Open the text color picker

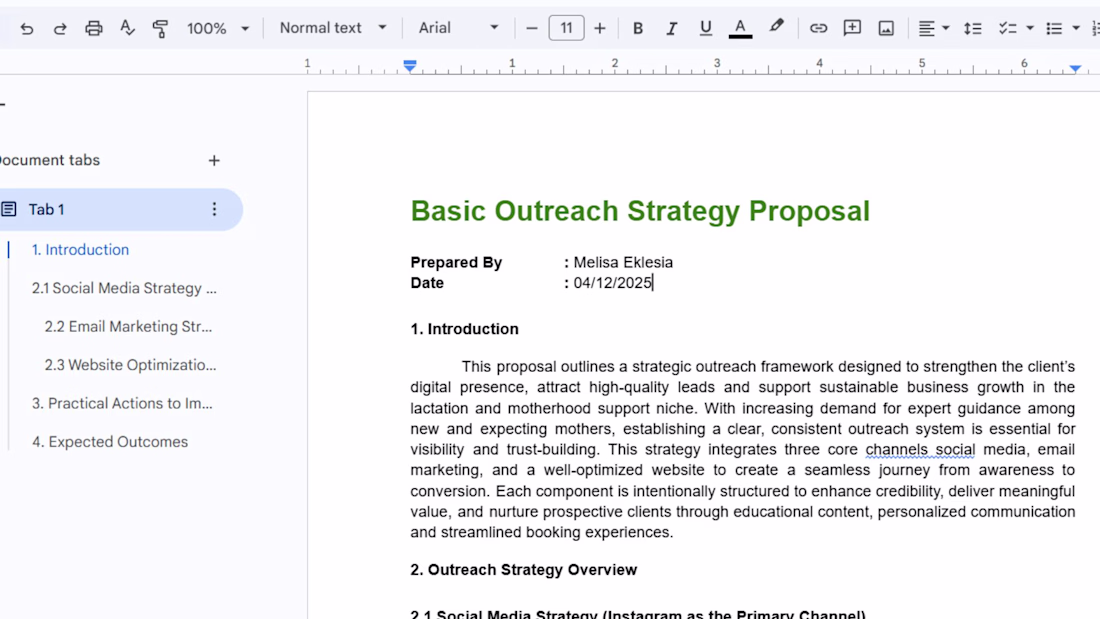740,28
